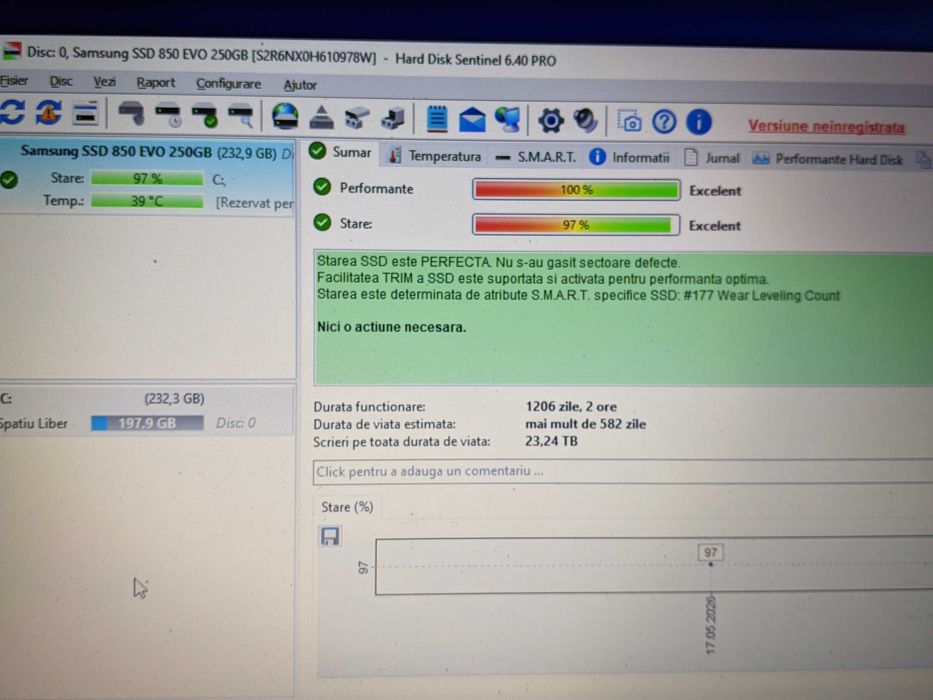Click the eject triangle toolbar icon

(321, 117)
